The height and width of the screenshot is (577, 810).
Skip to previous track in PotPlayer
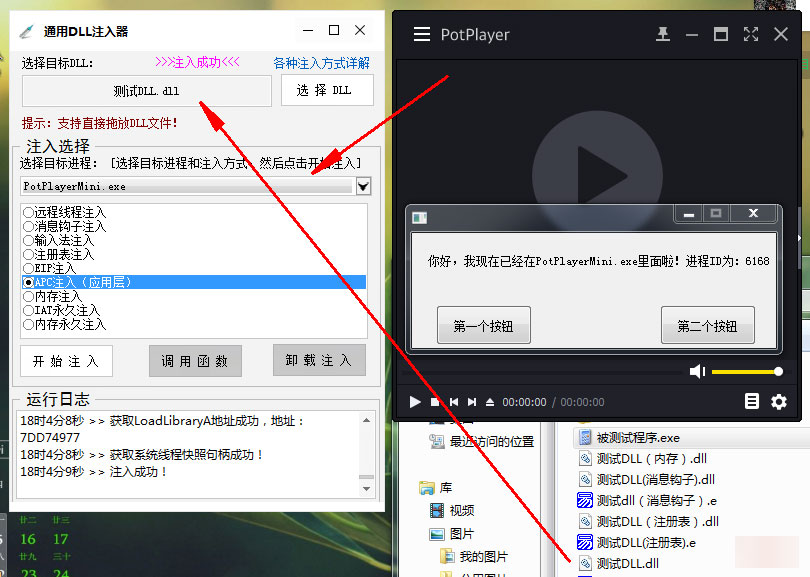pos(454,402)
